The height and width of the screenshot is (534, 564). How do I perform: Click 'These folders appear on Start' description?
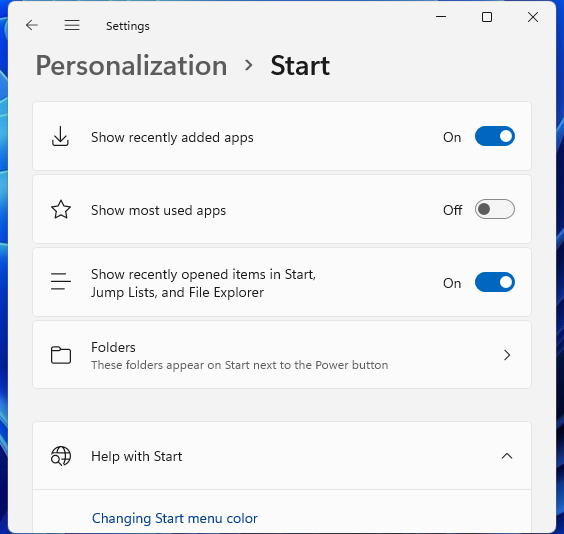[x=240, y=365]
